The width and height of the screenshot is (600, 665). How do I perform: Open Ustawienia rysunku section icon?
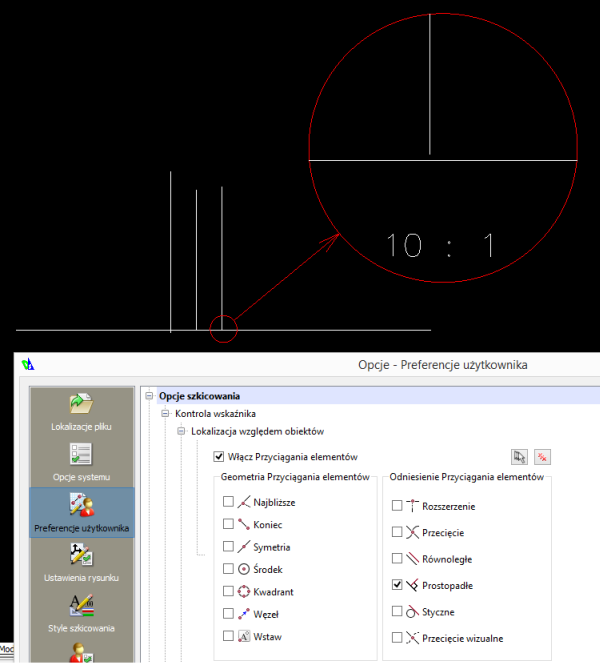point(81,555)
